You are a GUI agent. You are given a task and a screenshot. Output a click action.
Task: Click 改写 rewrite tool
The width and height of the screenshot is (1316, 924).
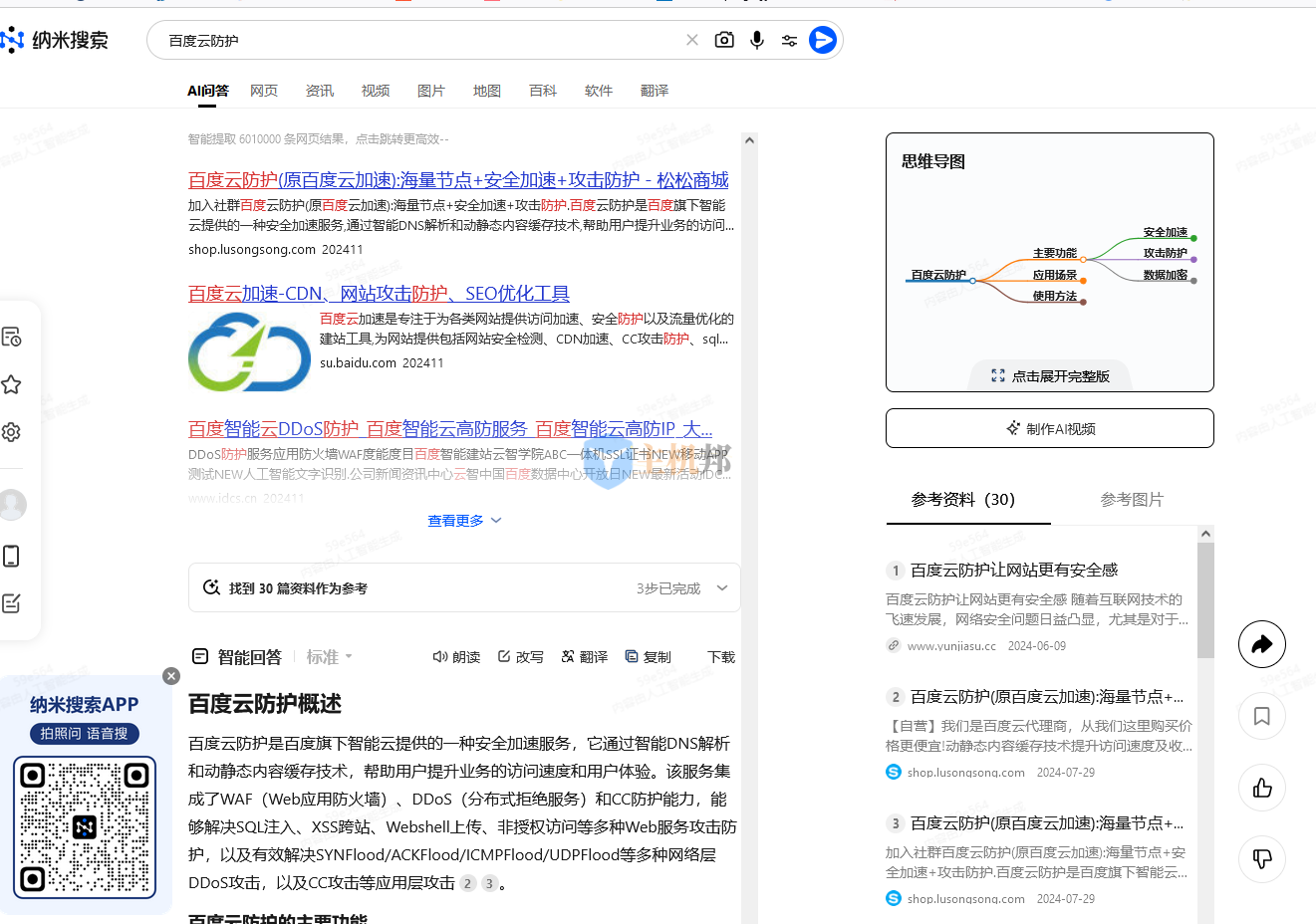[x=521, y=657]
